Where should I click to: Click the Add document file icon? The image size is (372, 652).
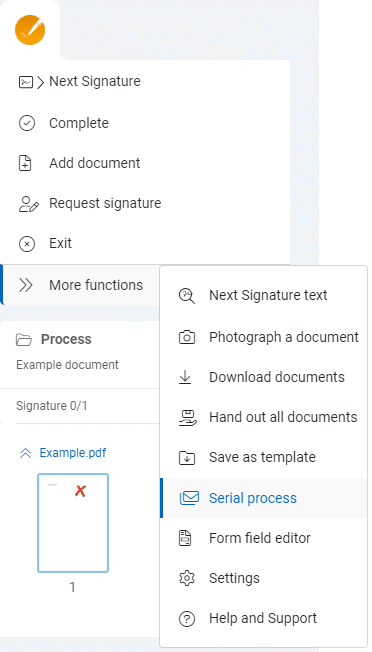click(25, 163)
